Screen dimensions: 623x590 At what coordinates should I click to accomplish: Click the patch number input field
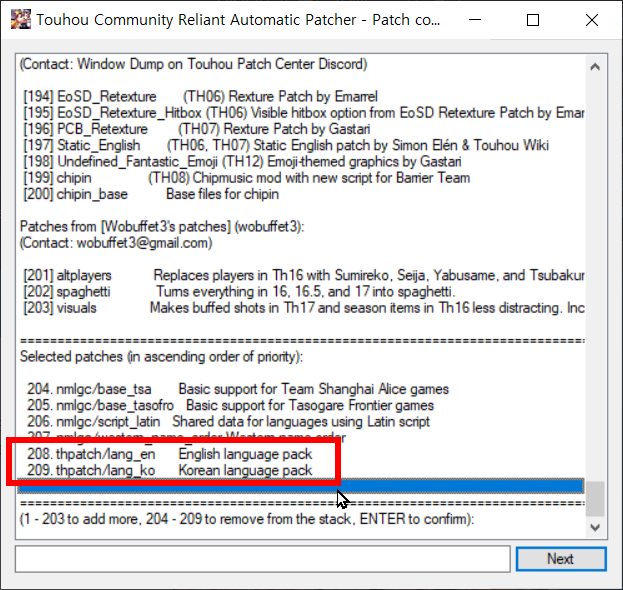263,559
